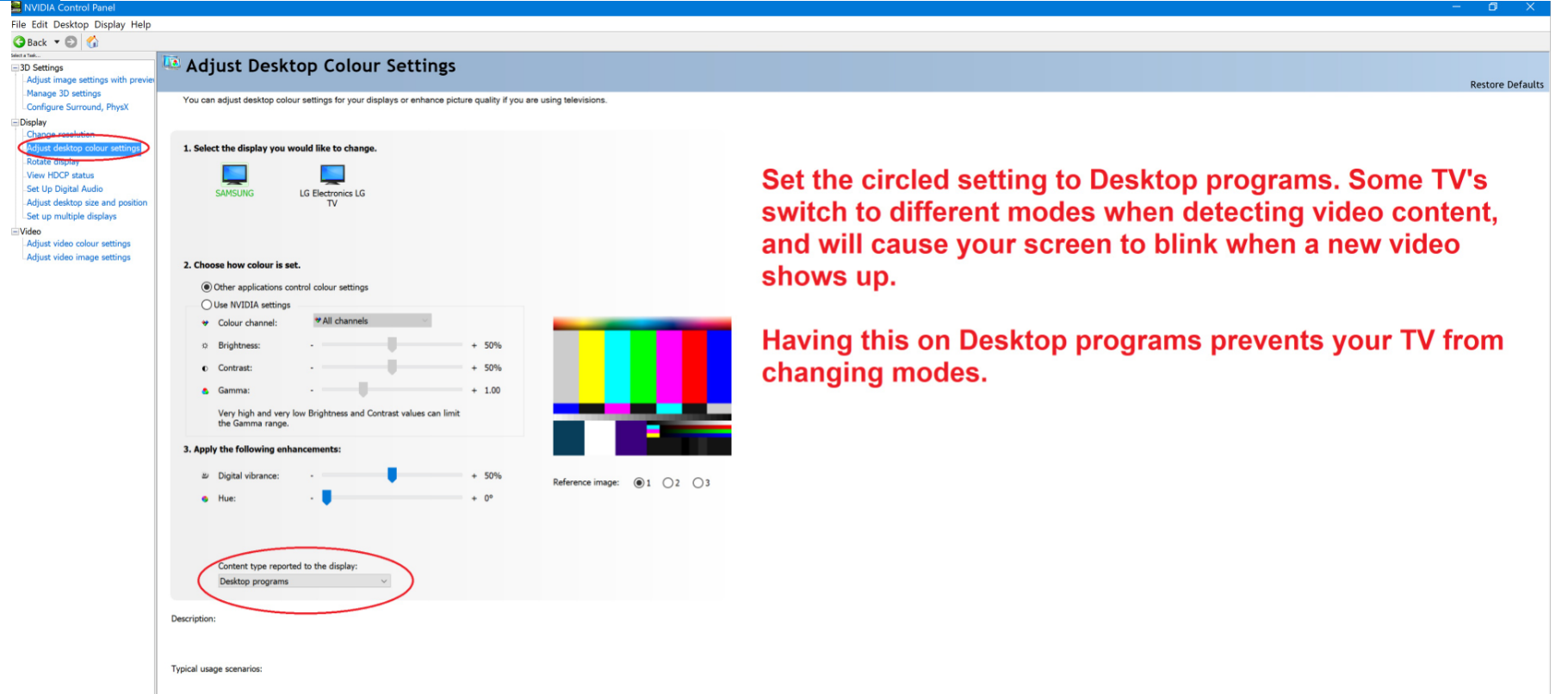Viewport: 1568px width, 694px height.
Task: Select Other applications control colour settings
Action: (x=207, y=288)
